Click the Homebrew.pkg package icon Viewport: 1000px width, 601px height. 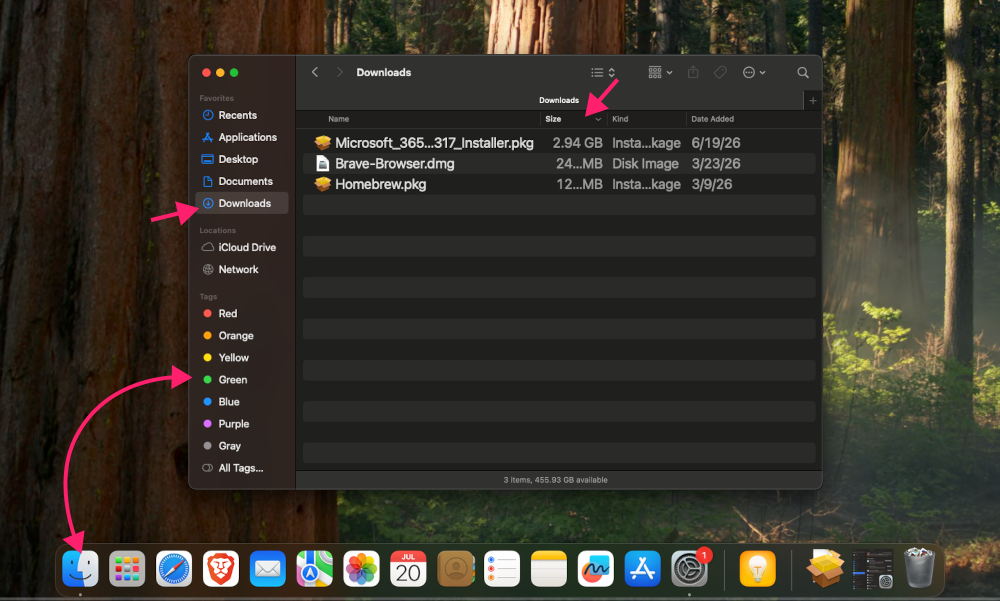323,184
